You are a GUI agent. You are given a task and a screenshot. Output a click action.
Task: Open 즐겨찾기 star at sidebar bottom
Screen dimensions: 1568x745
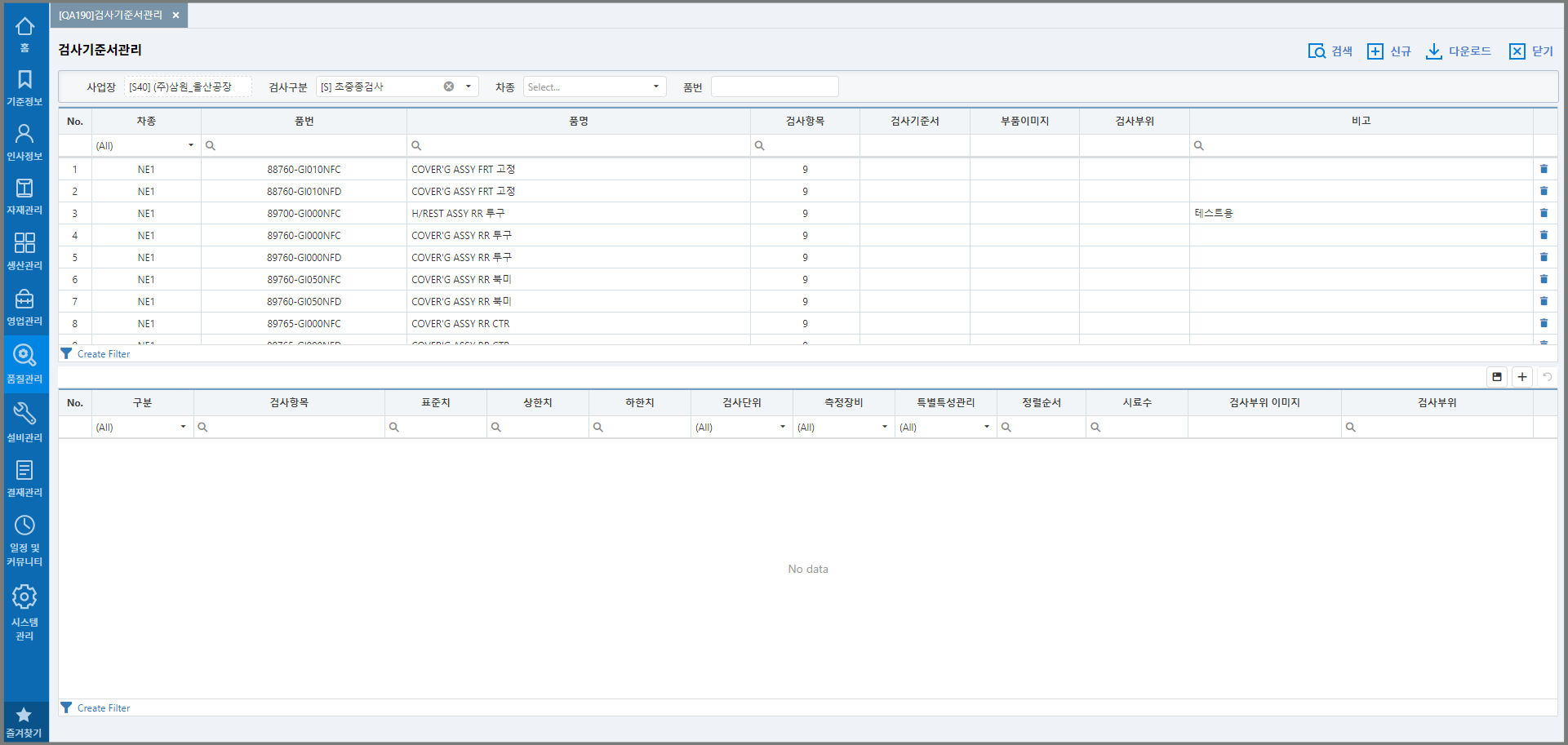click(x=24, y=722)
